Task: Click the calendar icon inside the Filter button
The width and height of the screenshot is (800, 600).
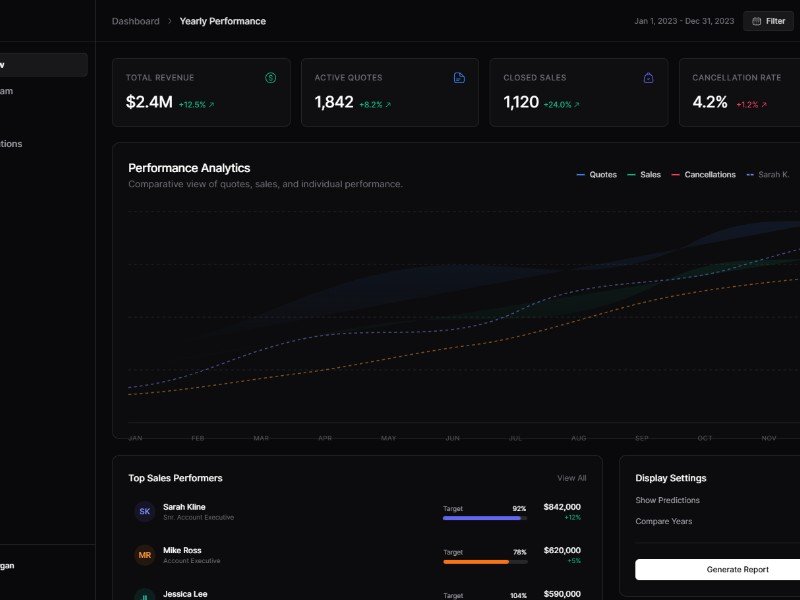Action: point(756,21)
